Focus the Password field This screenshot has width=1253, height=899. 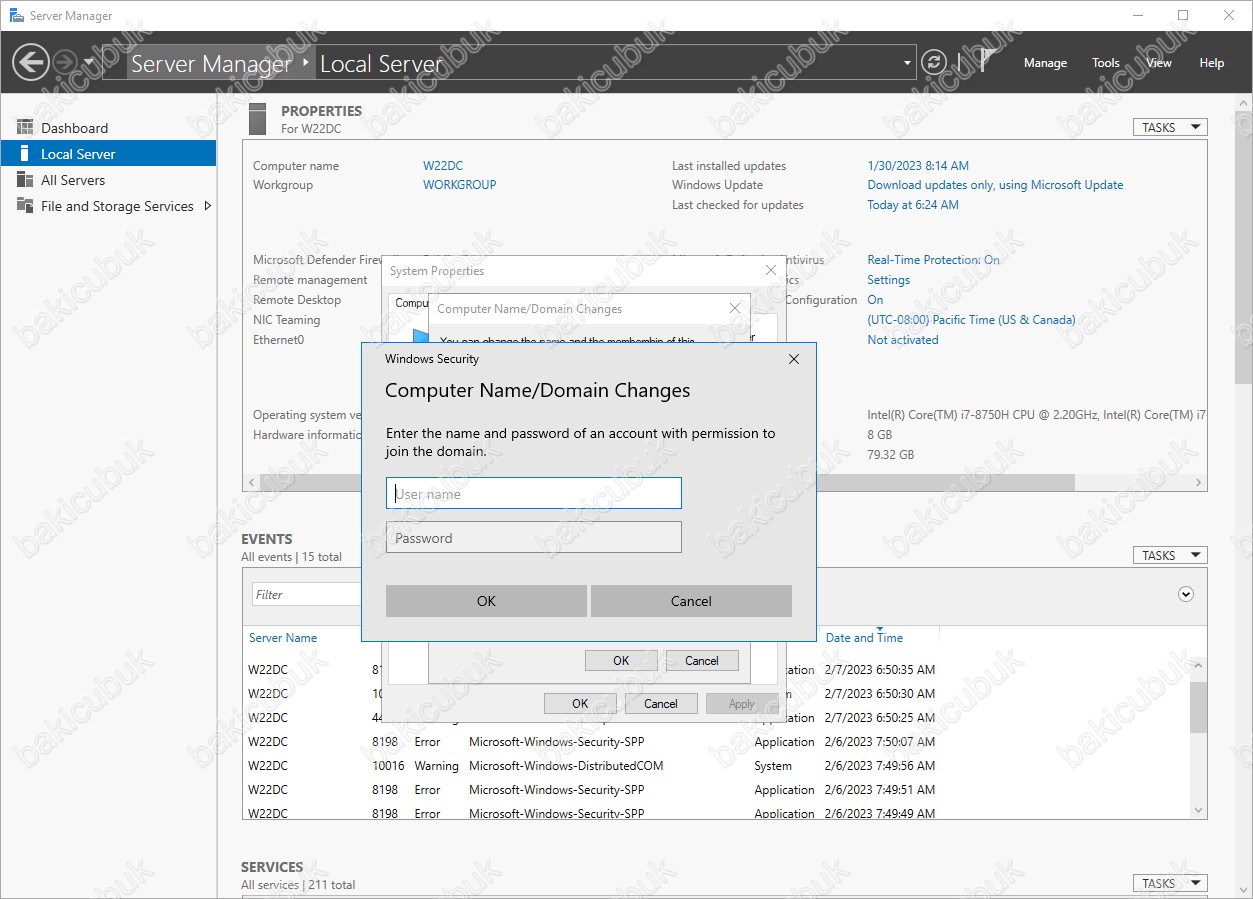pos(534,537)
